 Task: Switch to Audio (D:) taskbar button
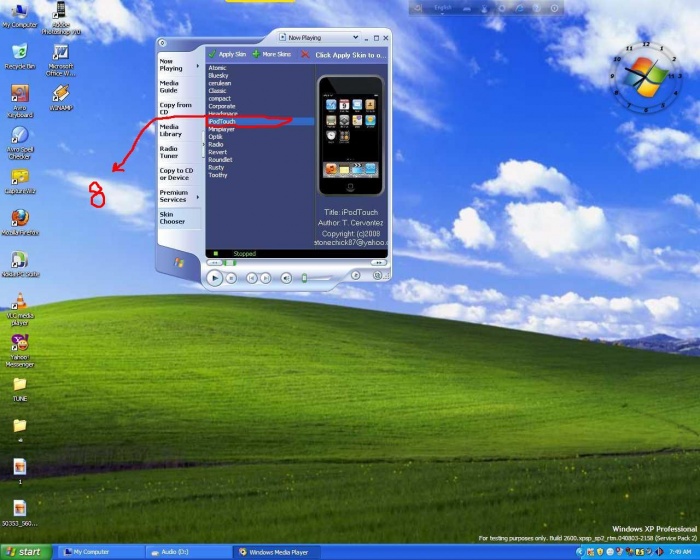pos(188,552)
